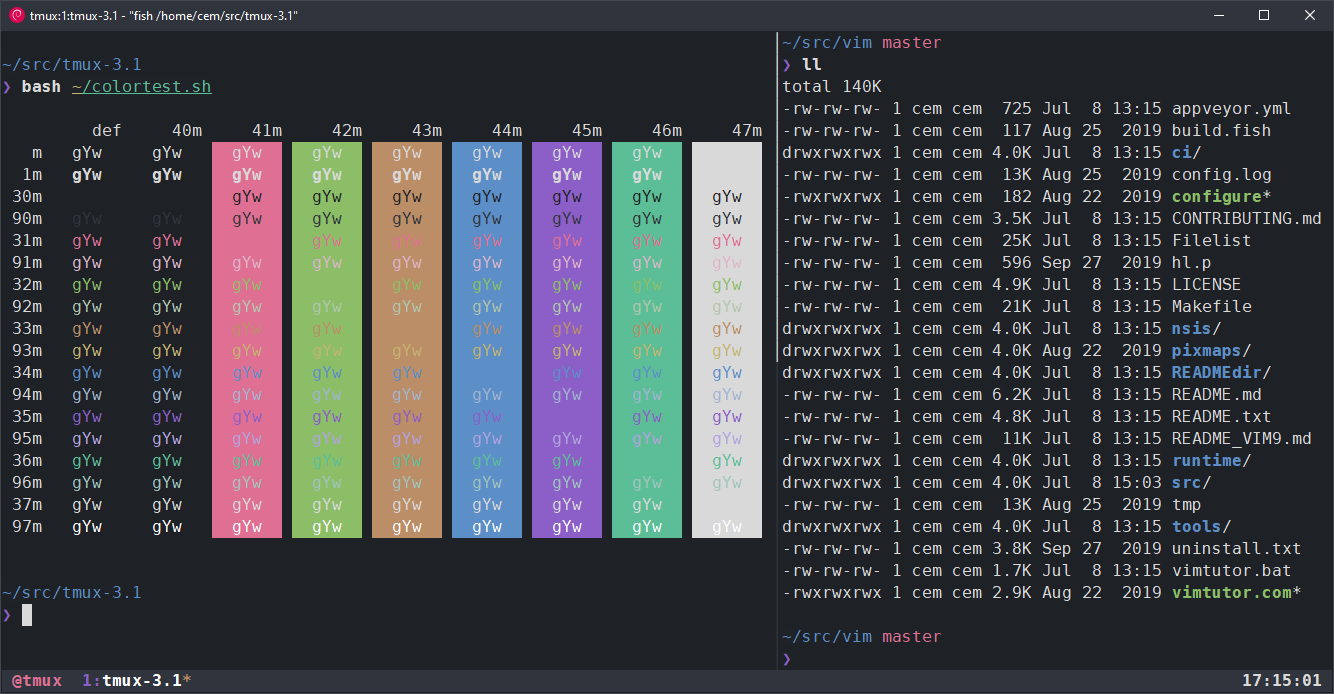1334x694 pixels.
Task: Click the src/ directory name
Action: (x=1191, y=483)
